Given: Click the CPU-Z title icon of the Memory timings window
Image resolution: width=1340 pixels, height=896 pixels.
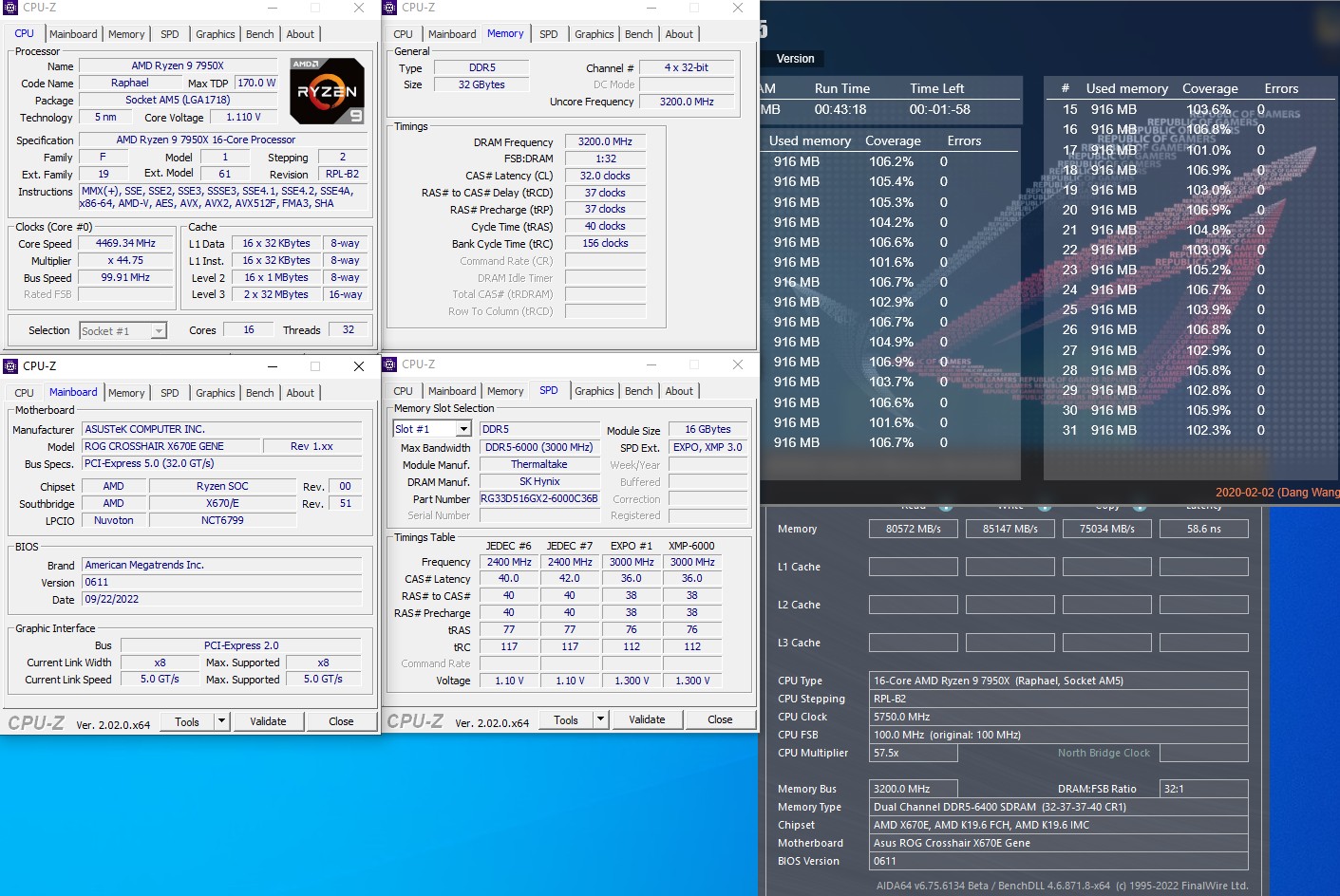Looking at the screenshot, I should [389, 8].
